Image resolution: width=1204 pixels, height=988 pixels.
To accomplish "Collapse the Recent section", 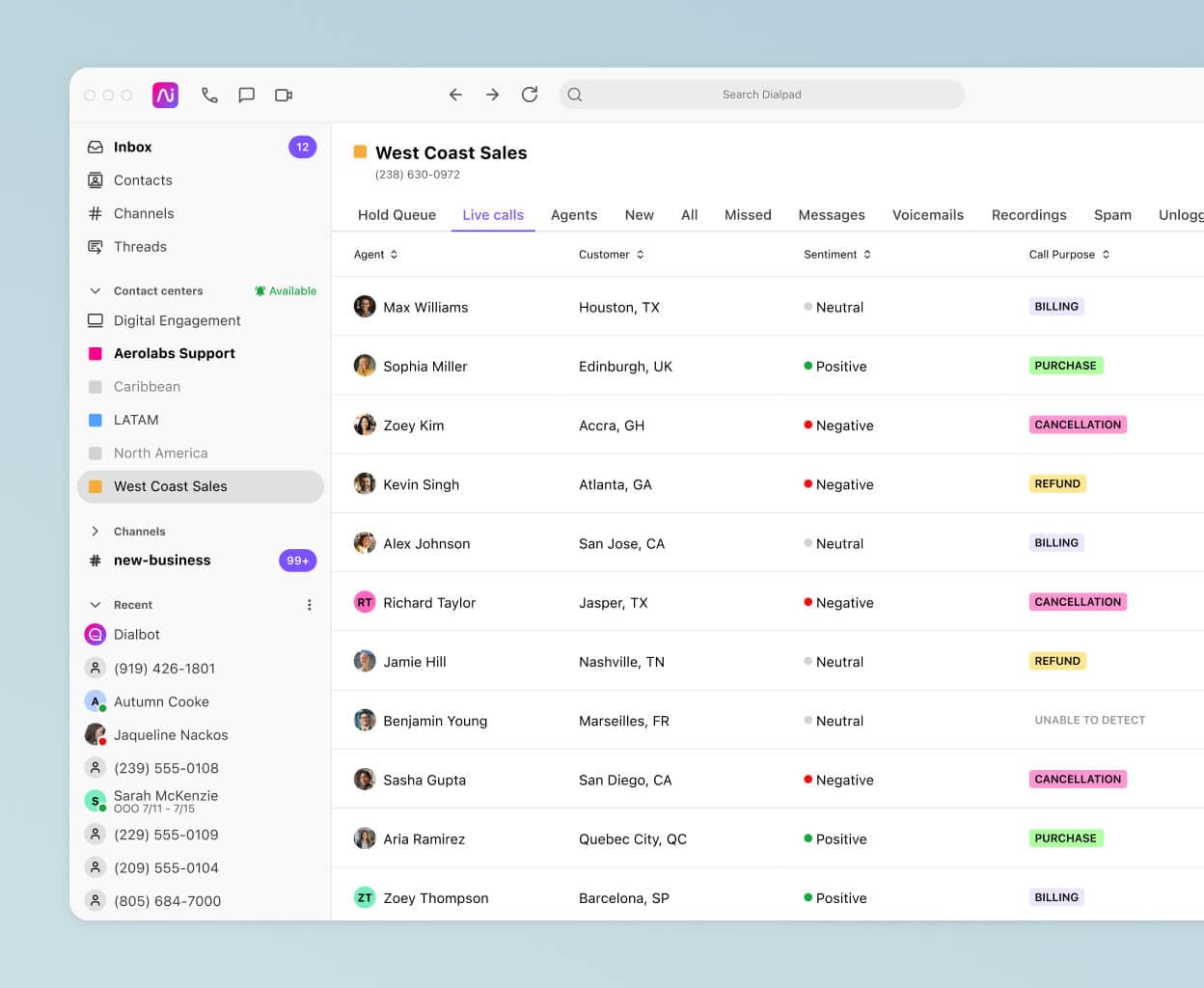I will tap(95, 605).
